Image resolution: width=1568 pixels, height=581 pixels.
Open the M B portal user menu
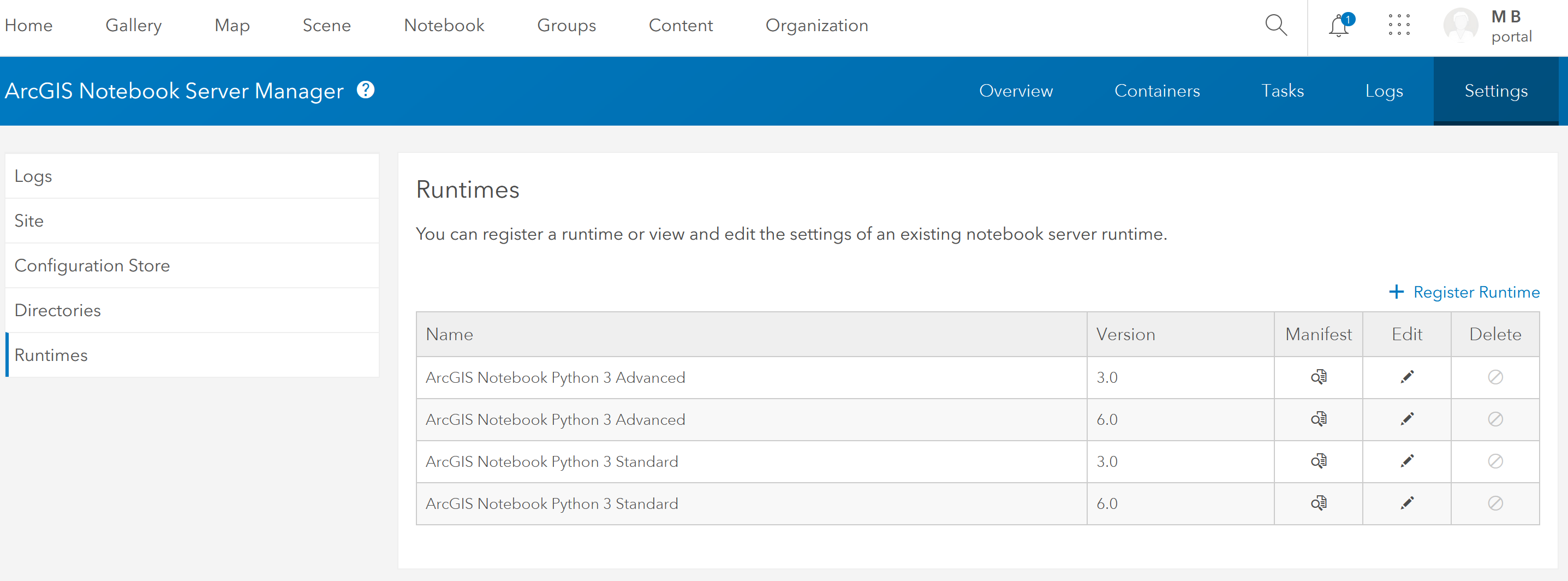coord(1488,26)
